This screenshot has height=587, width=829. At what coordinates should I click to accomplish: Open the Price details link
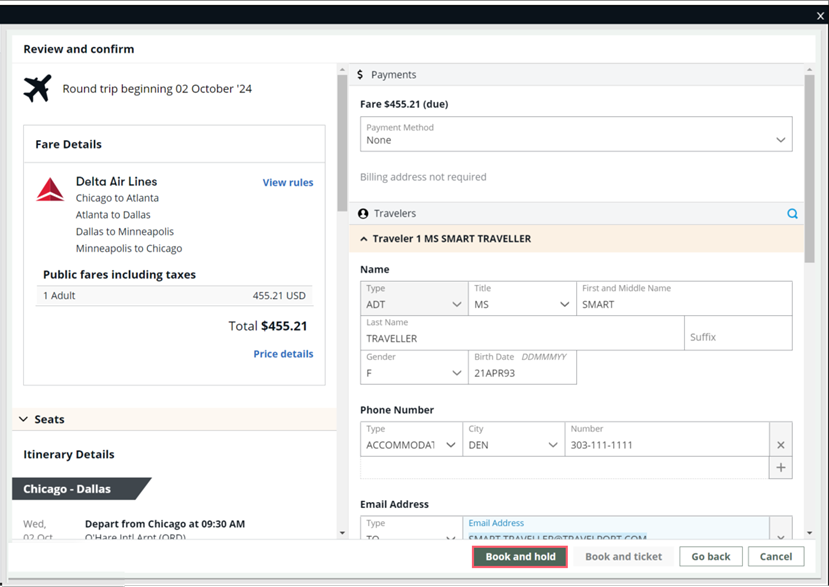(283, 354)
